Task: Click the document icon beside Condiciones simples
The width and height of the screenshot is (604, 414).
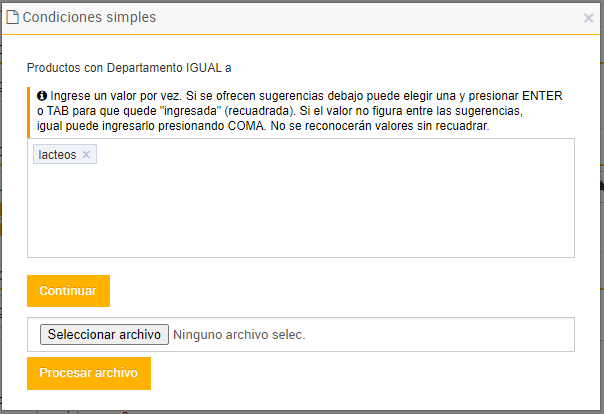Action: point(13,17)
